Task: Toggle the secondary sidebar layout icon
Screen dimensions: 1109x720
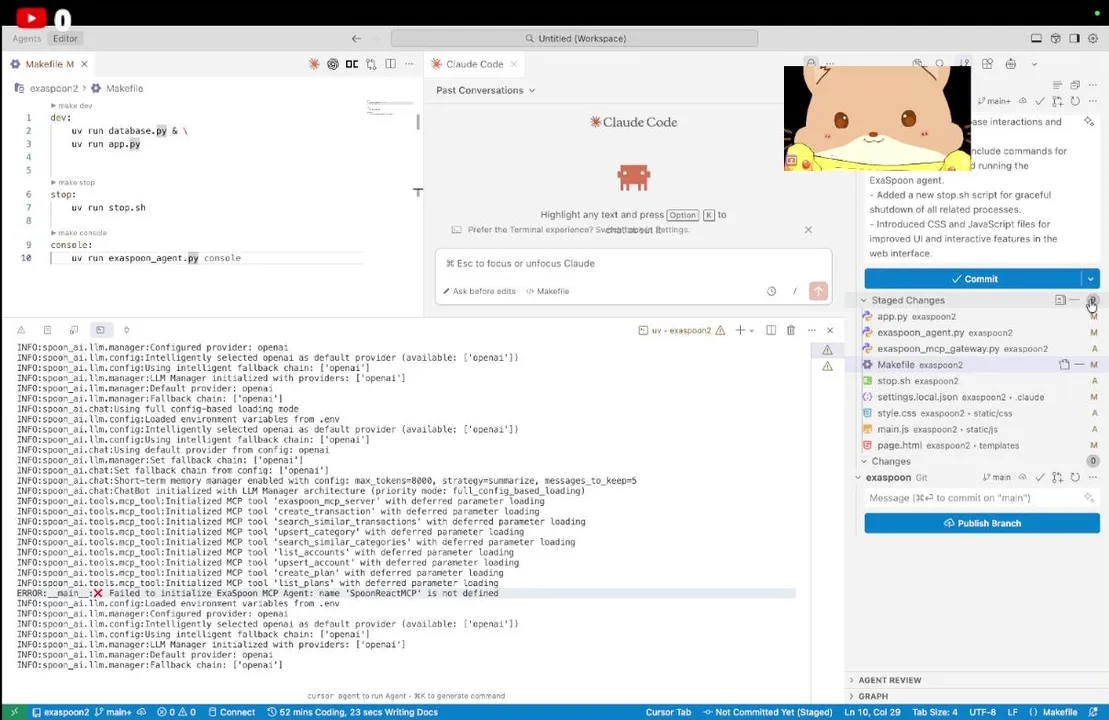Action: (x=1074, y=38)
